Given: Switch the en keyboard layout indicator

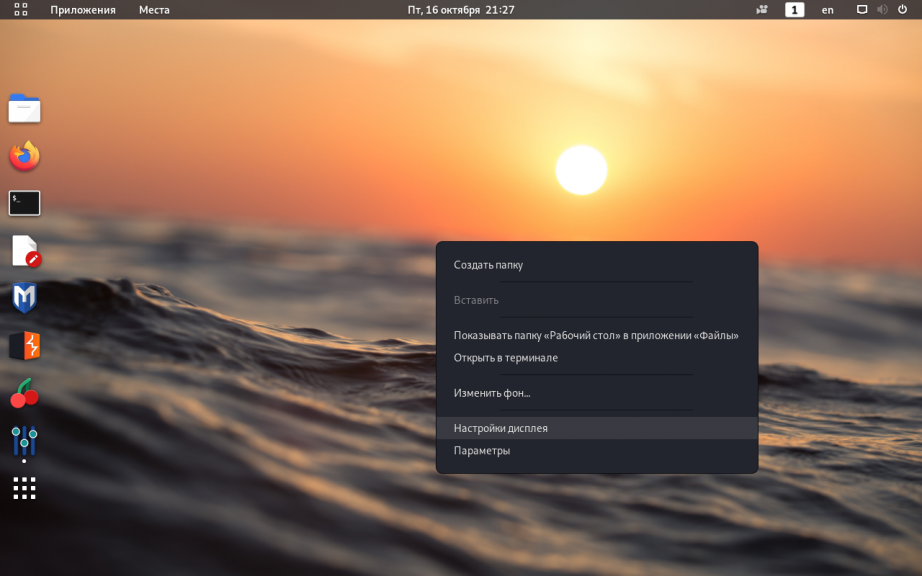Looking at the screenshot, I should [827, 10].
